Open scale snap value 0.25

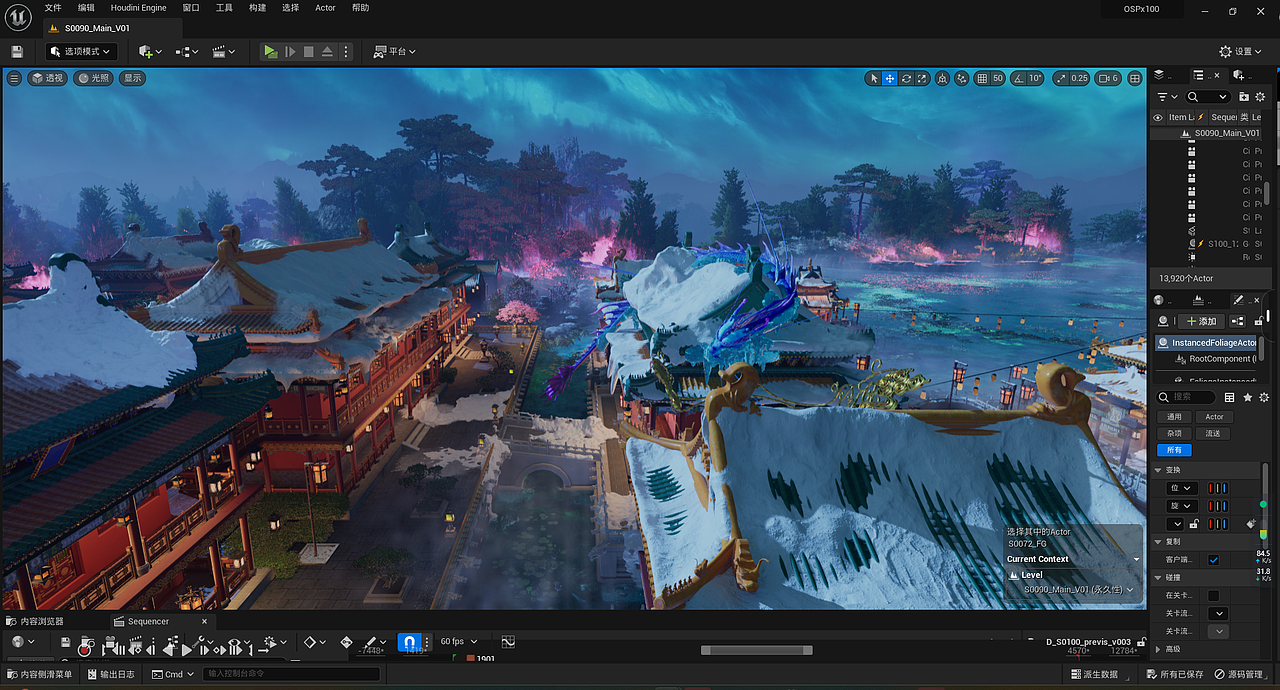(1079, 78)
